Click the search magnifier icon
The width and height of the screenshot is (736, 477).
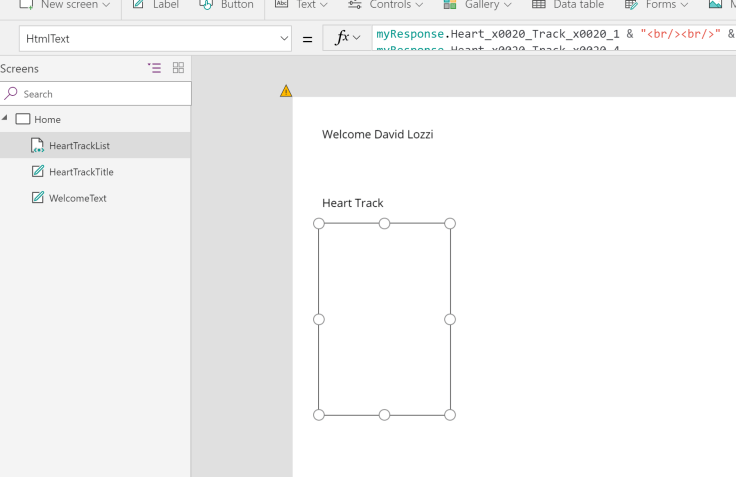(11, 93)
